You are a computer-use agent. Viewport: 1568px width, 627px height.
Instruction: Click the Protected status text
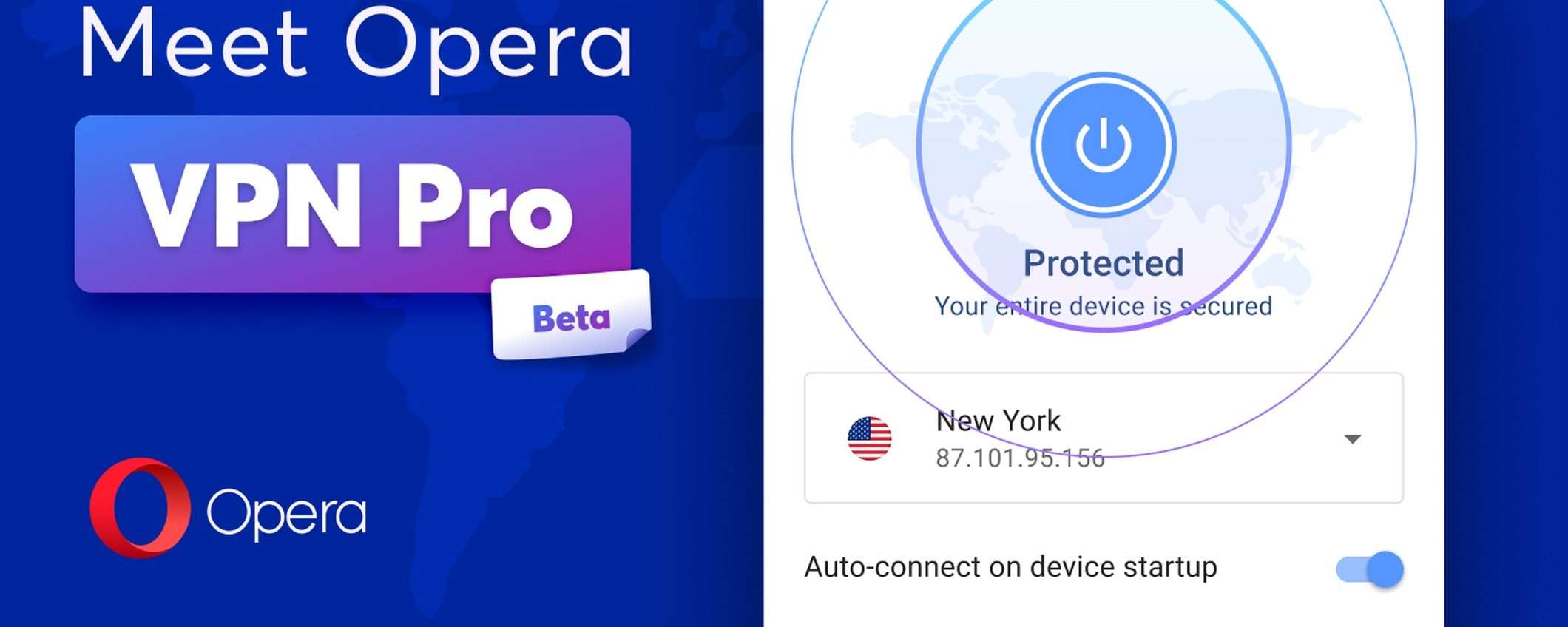[1104, 263]
